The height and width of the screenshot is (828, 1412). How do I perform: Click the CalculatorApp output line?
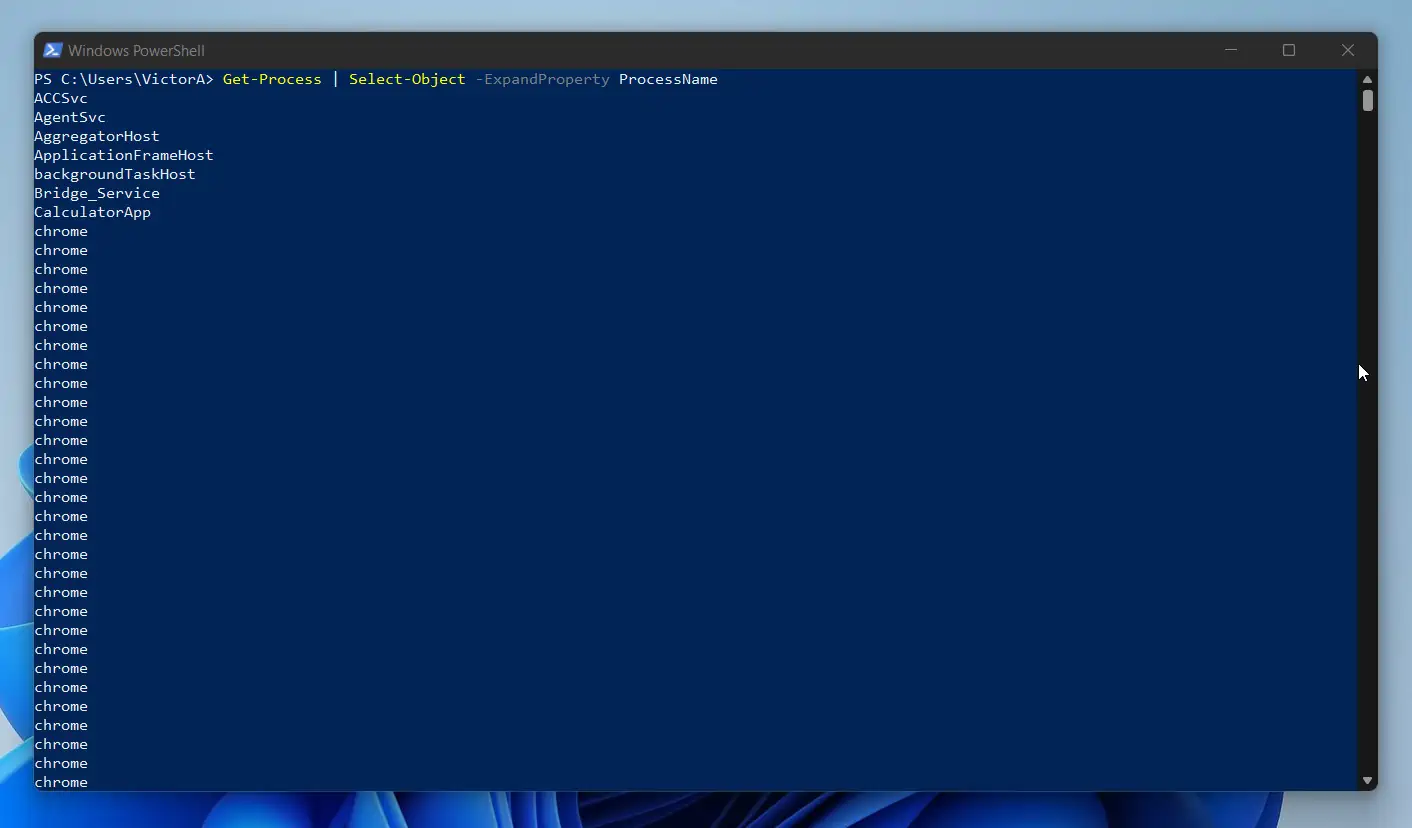click(93, 212)
